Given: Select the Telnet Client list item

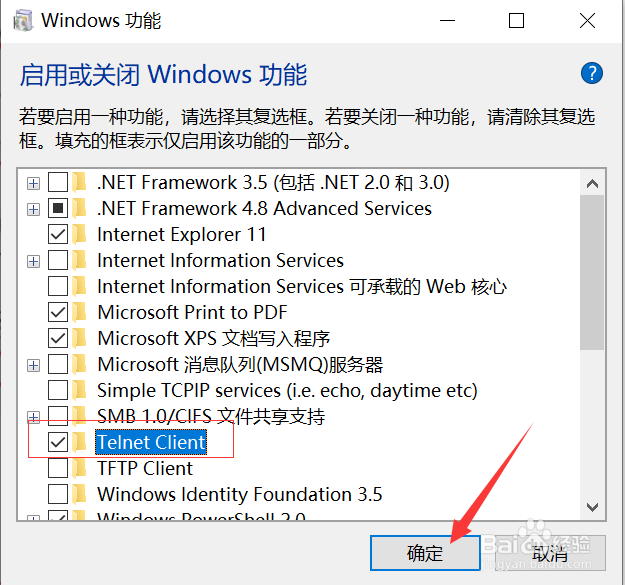Looking at the screenshot, I should click(x=151, y=442).
